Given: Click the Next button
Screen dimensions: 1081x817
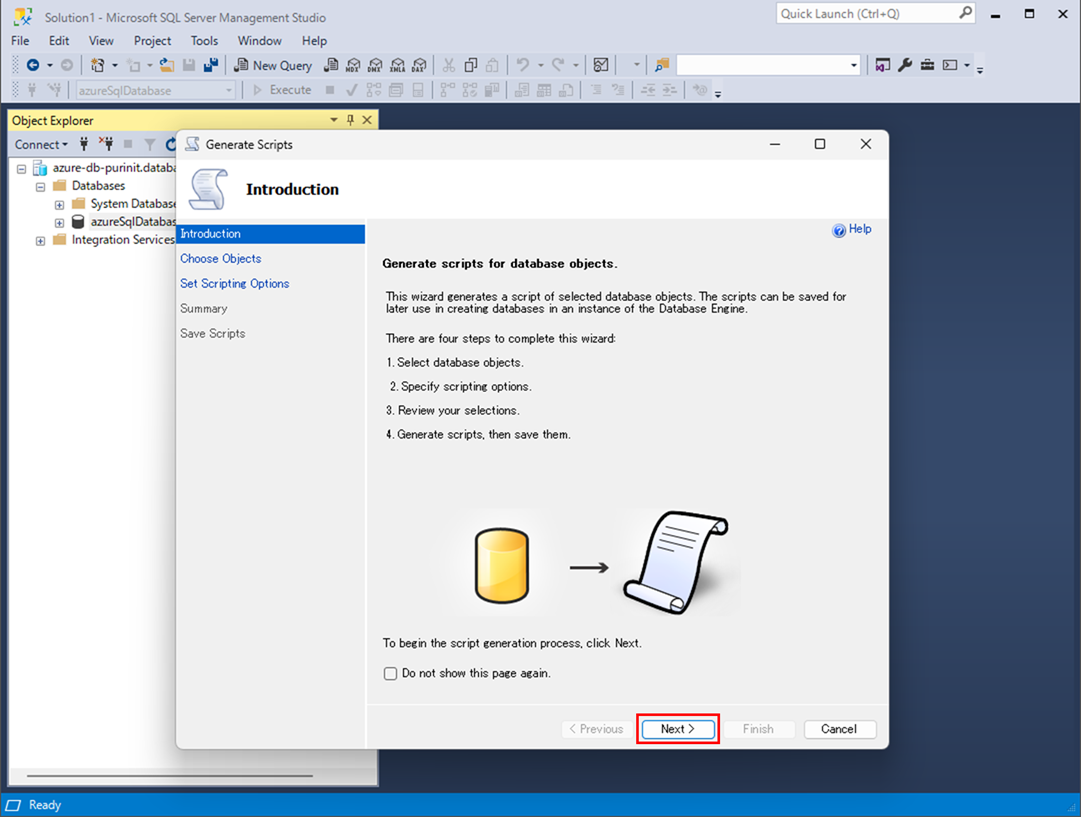Looking at the screenshot, I should tap(677, 729).
